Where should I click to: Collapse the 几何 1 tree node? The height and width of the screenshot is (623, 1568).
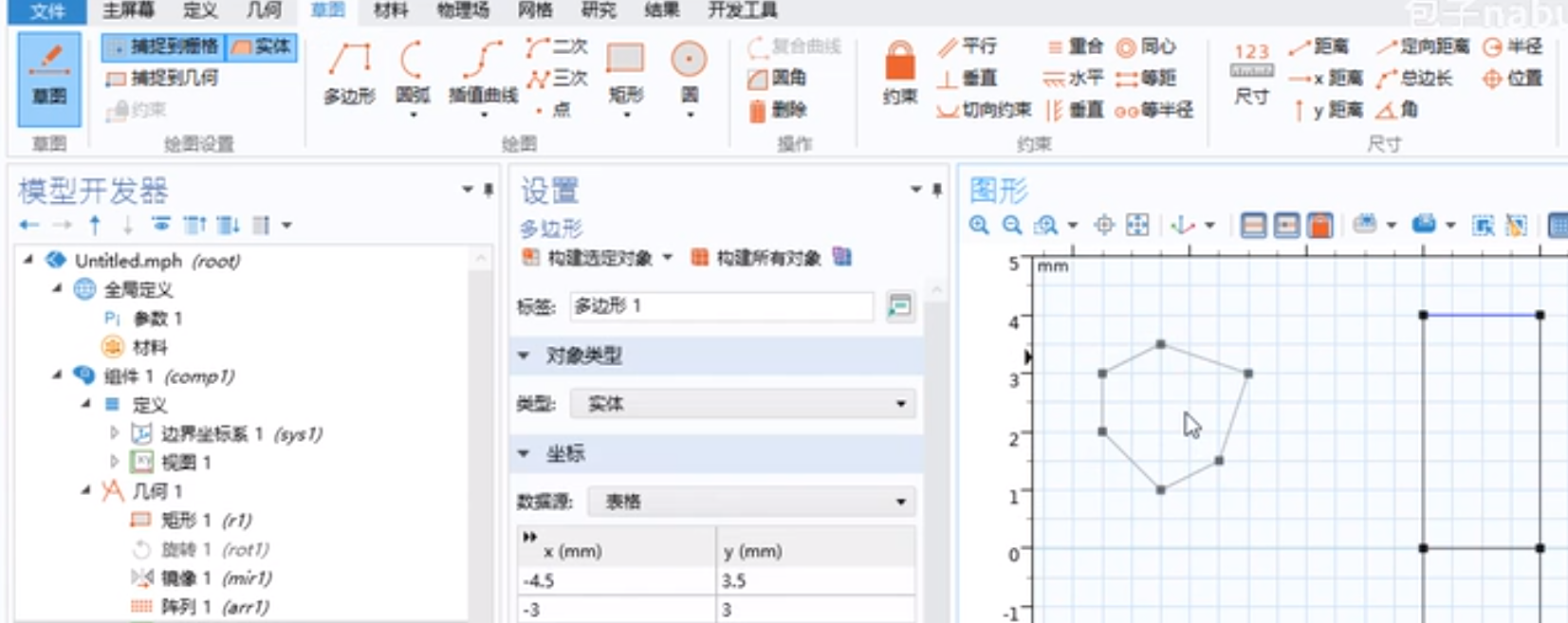(x=85, y=490)
